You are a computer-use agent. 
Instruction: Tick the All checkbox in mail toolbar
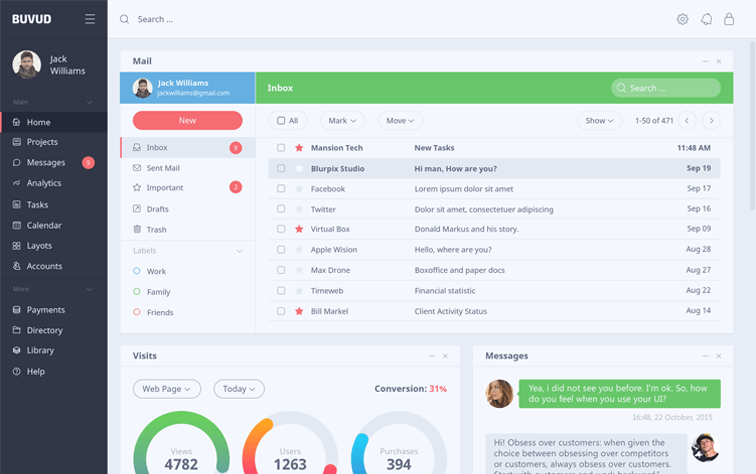pyautogui.click(x=281, y=121)
